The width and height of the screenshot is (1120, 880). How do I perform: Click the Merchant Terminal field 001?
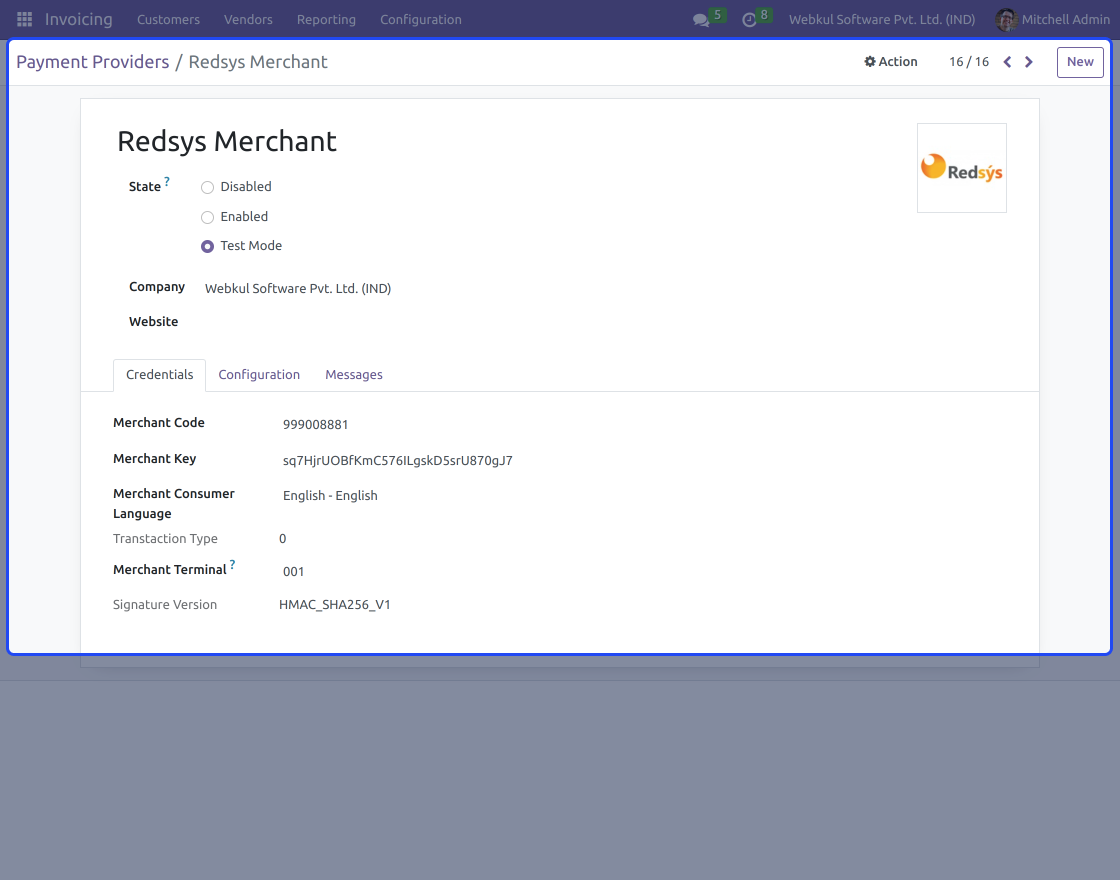[294, 571]
